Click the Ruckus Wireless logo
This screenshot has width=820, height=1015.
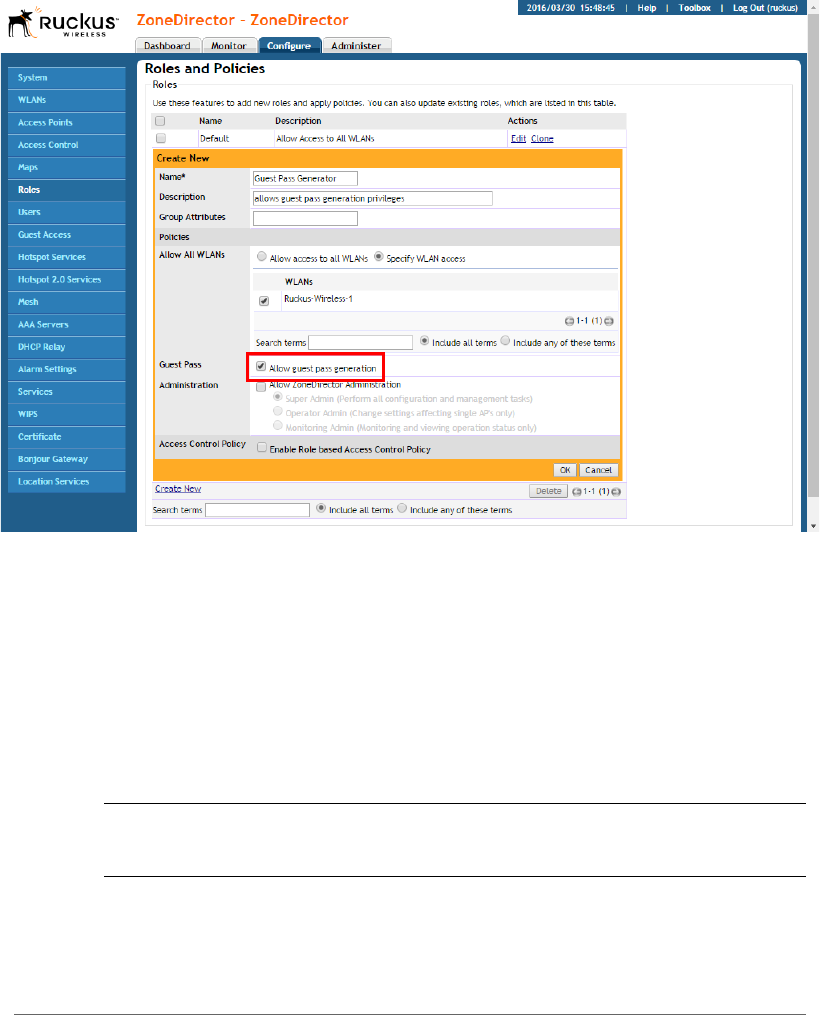63,23
